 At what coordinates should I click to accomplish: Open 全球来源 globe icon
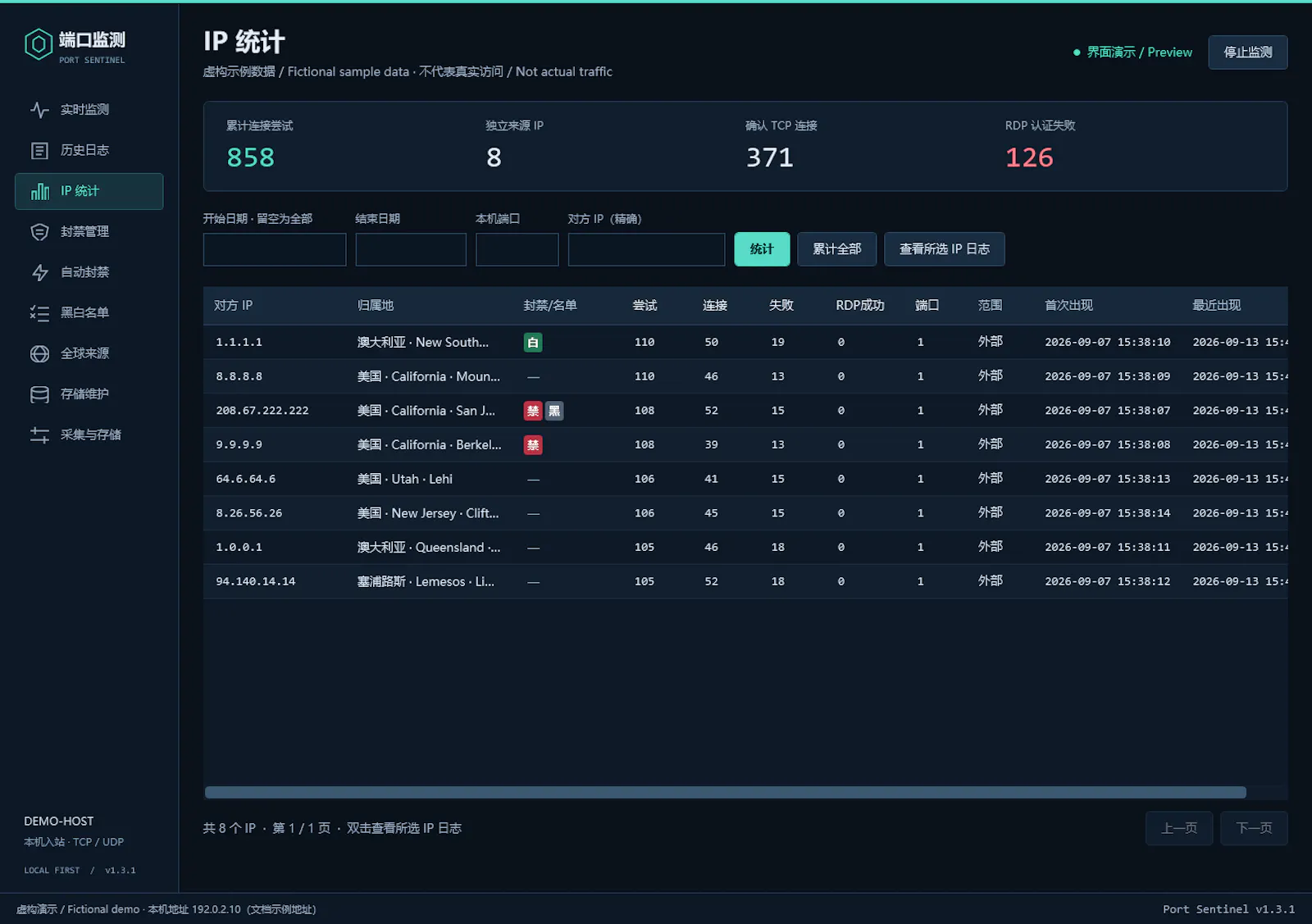click(39, 354)
